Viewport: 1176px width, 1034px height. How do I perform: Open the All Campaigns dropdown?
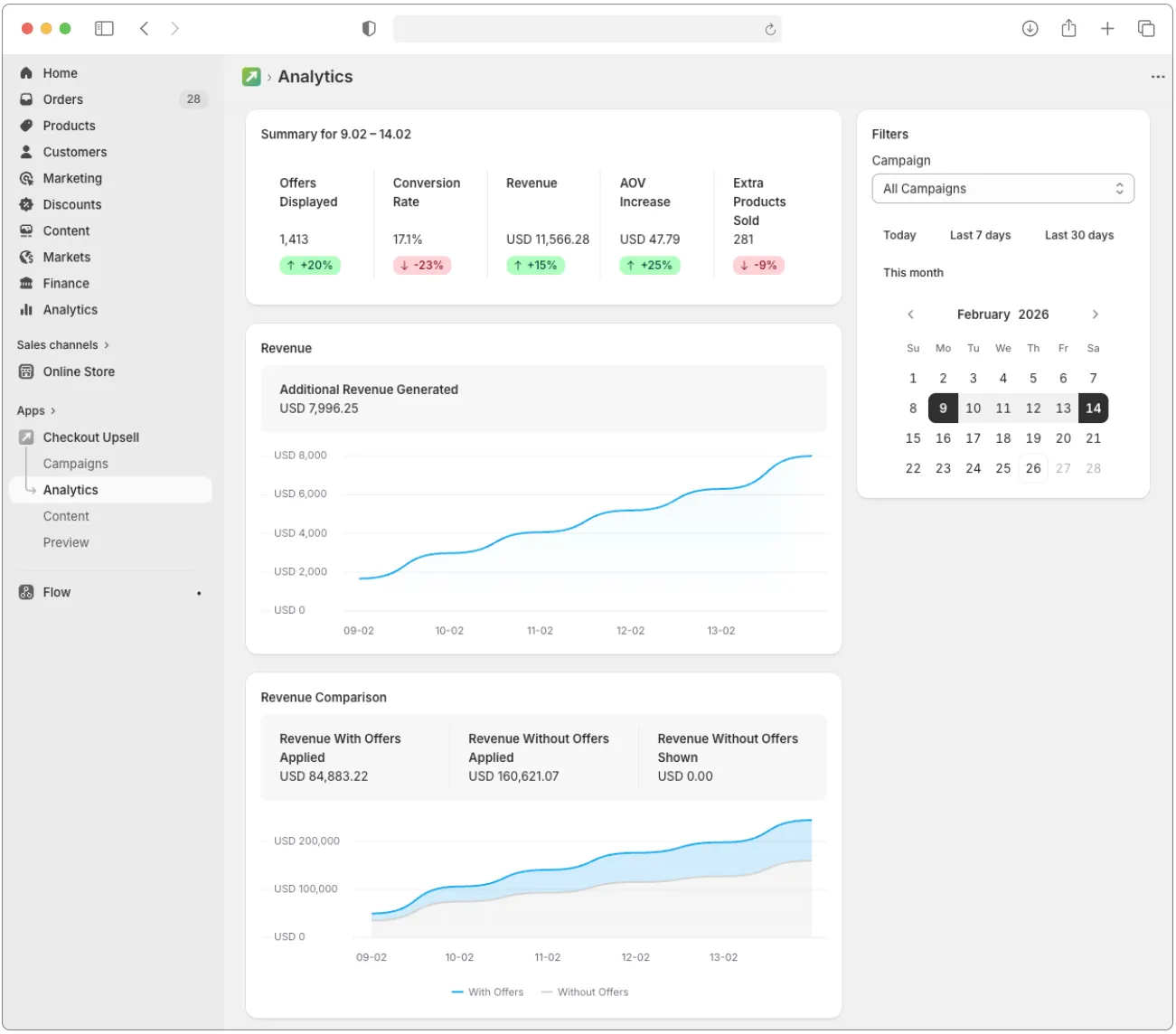point(1002,188)
